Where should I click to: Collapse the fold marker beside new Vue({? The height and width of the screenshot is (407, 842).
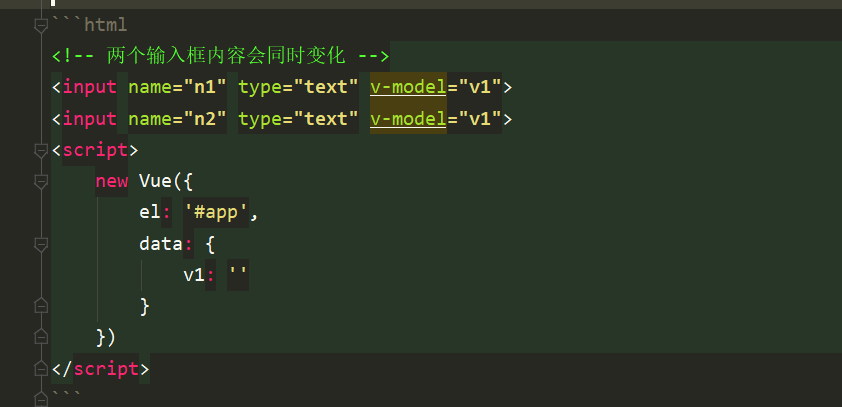click(41, 181)
